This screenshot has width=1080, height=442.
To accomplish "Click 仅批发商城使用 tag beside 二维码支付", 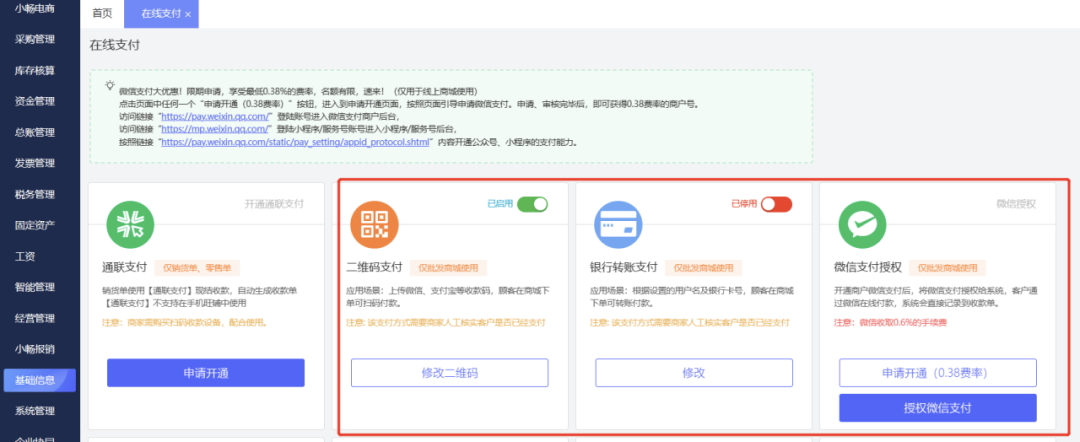I will [x=448, y=268].
